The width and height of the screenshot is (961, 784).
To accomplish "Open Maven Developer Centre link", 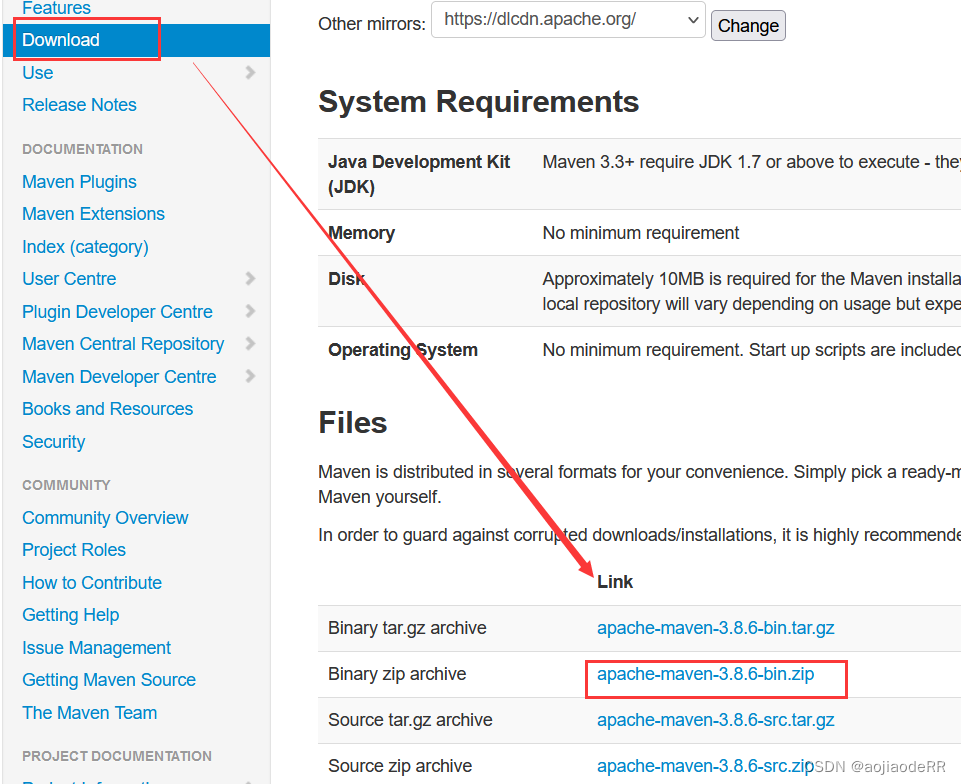I will click(119, 376).
